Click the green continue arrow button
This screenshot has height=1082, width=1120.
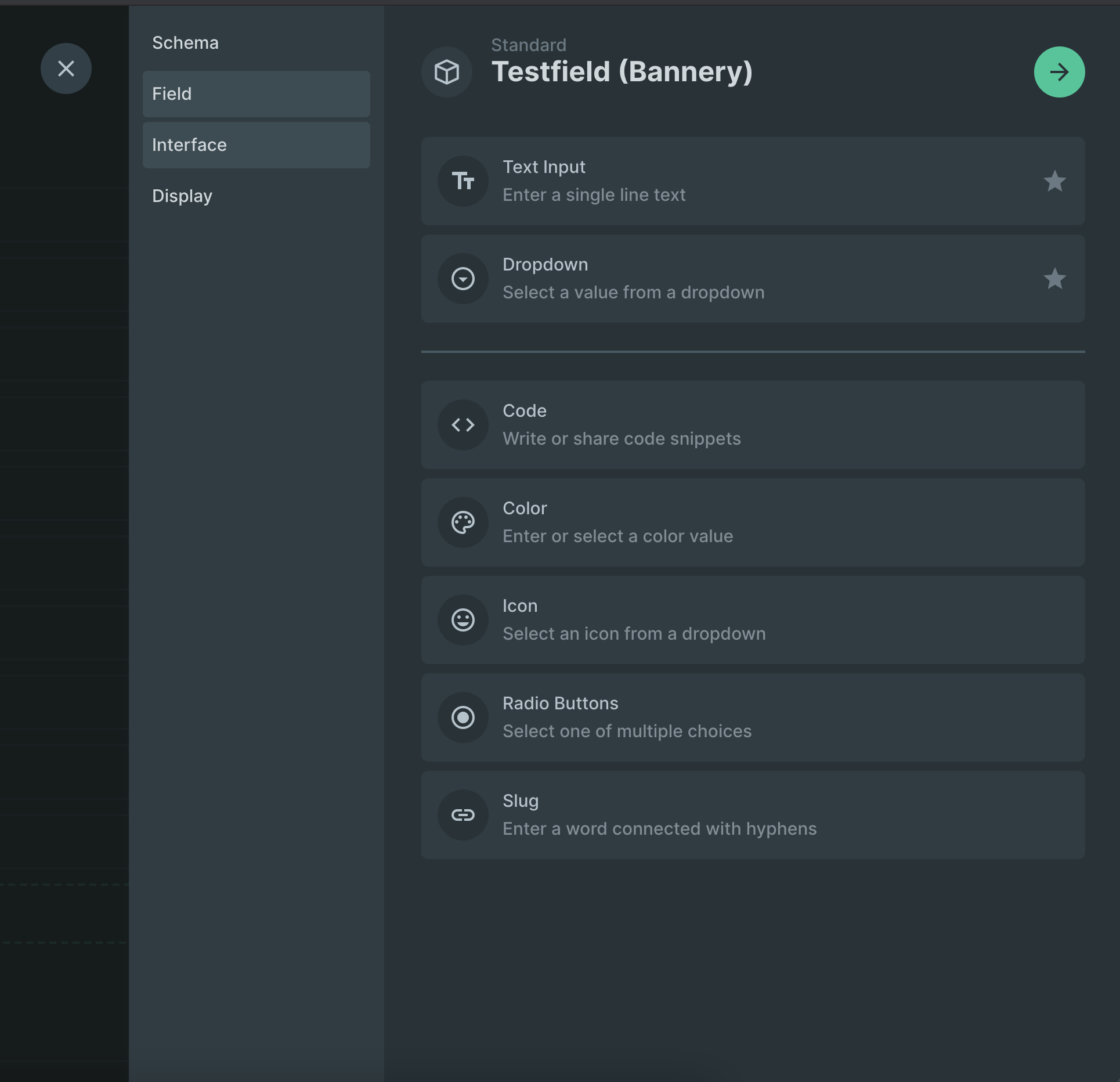point(1059,71)
